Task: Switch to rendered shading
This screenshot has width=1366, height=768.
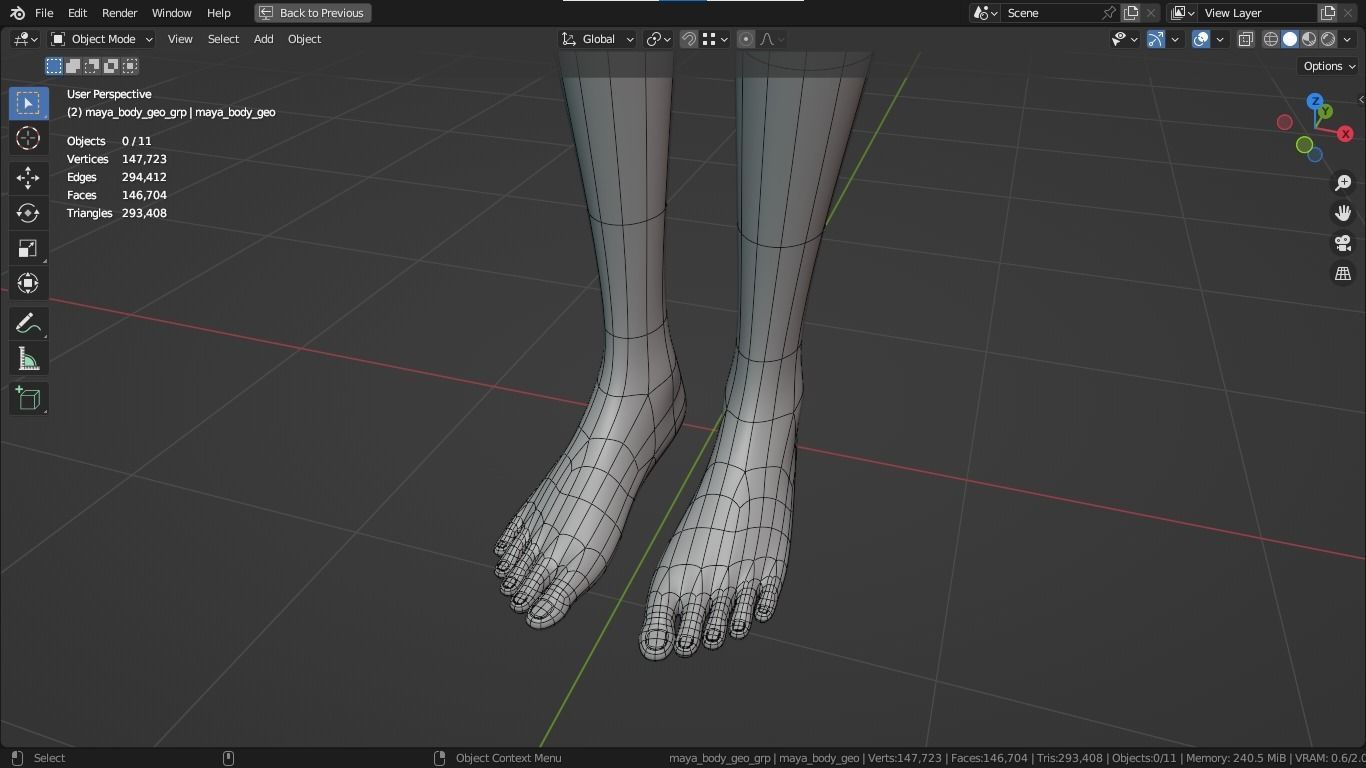Action: 1328,39
